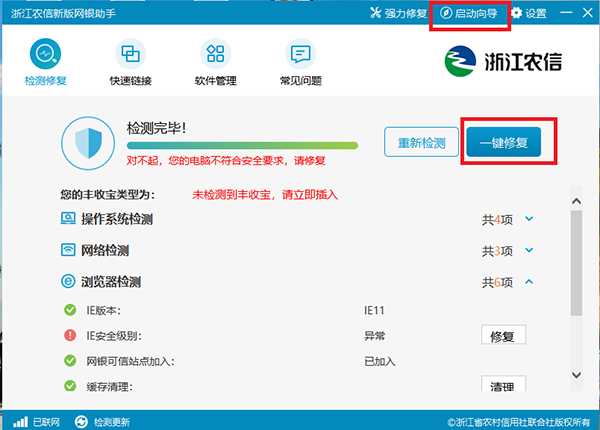Click the scrollbar down arrow

tap(576, 375)
